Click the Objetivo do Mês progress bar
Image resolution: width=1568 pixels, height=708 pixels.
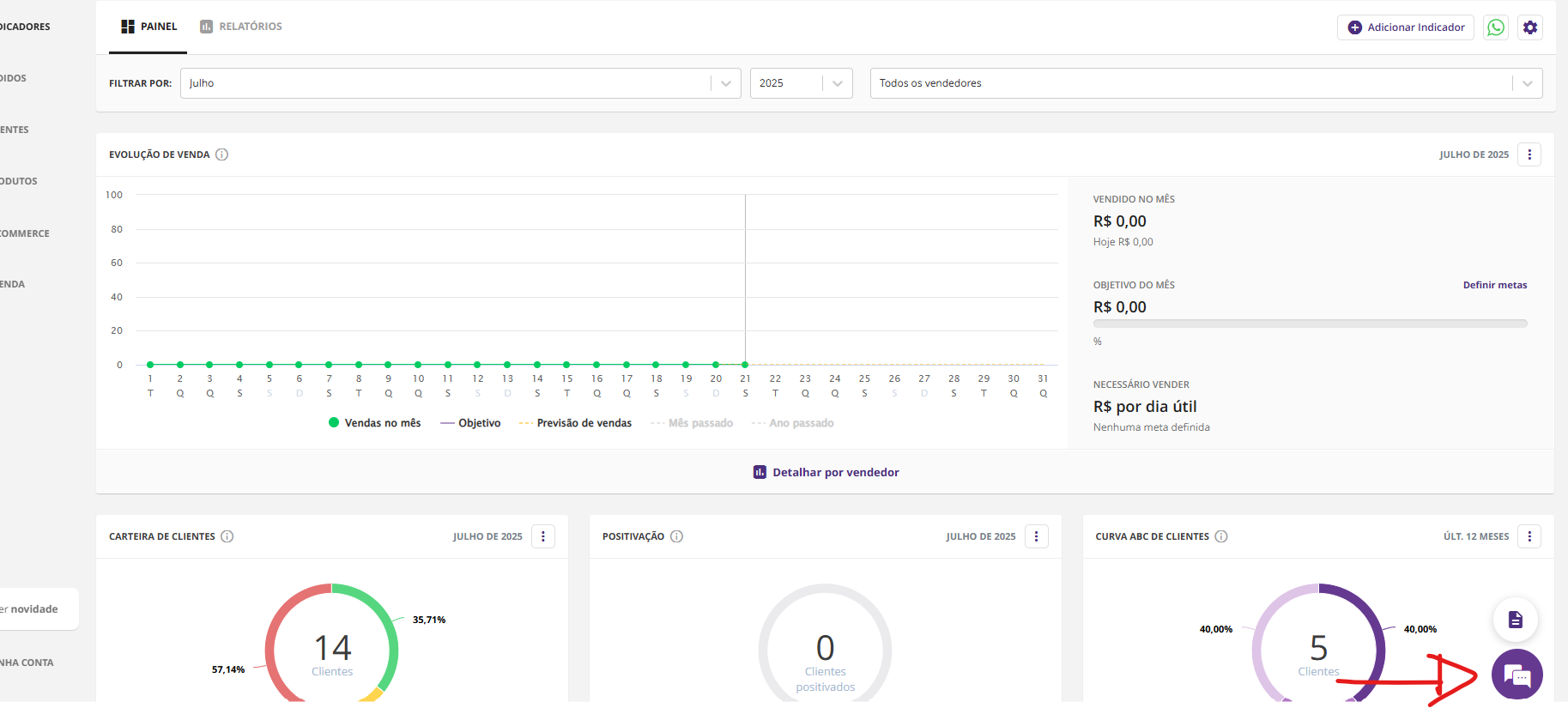1310,324
